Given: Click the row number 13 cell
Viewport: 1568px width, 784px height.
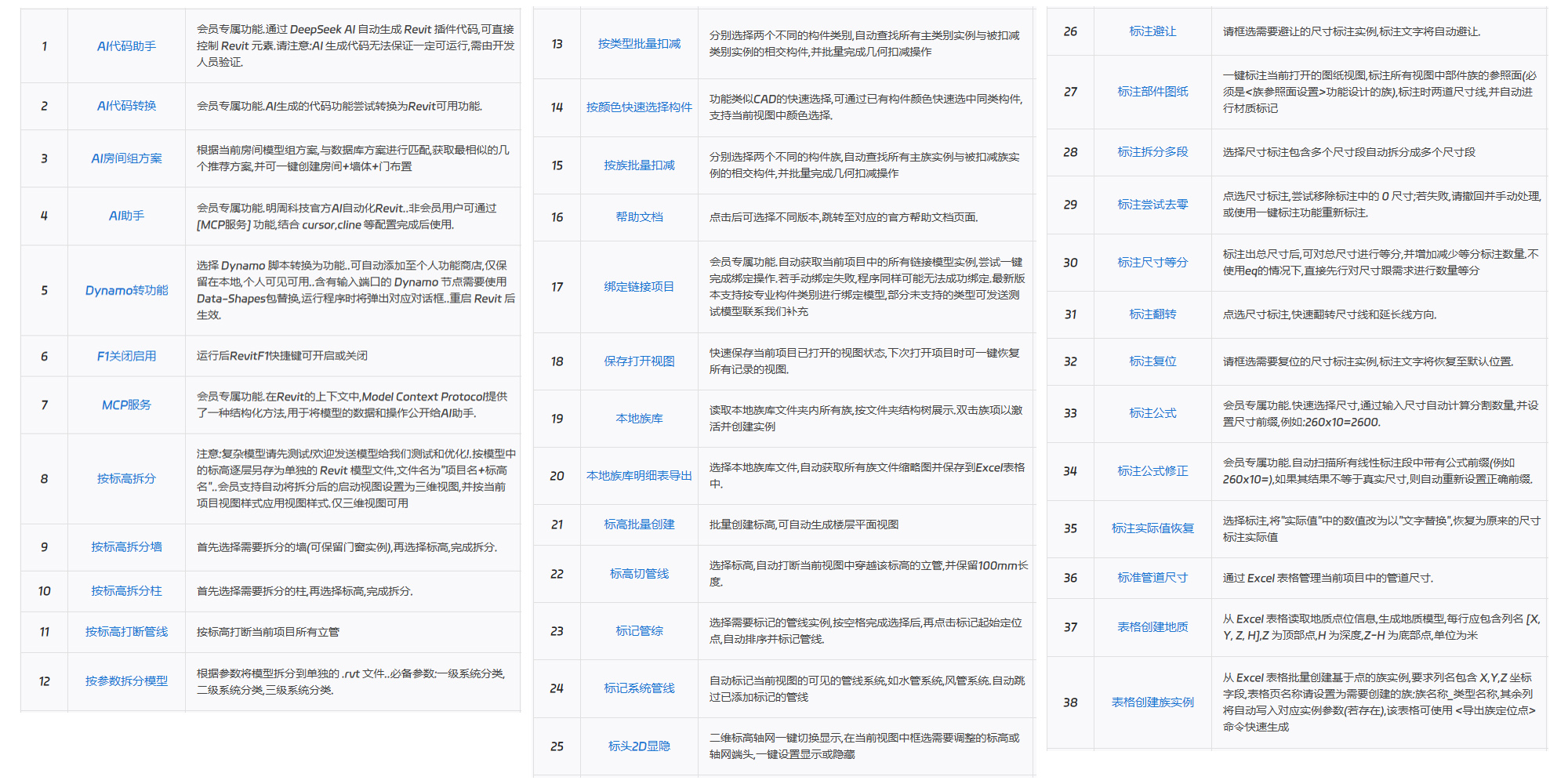Looking at the screenshot, I should tap(557, 43).
